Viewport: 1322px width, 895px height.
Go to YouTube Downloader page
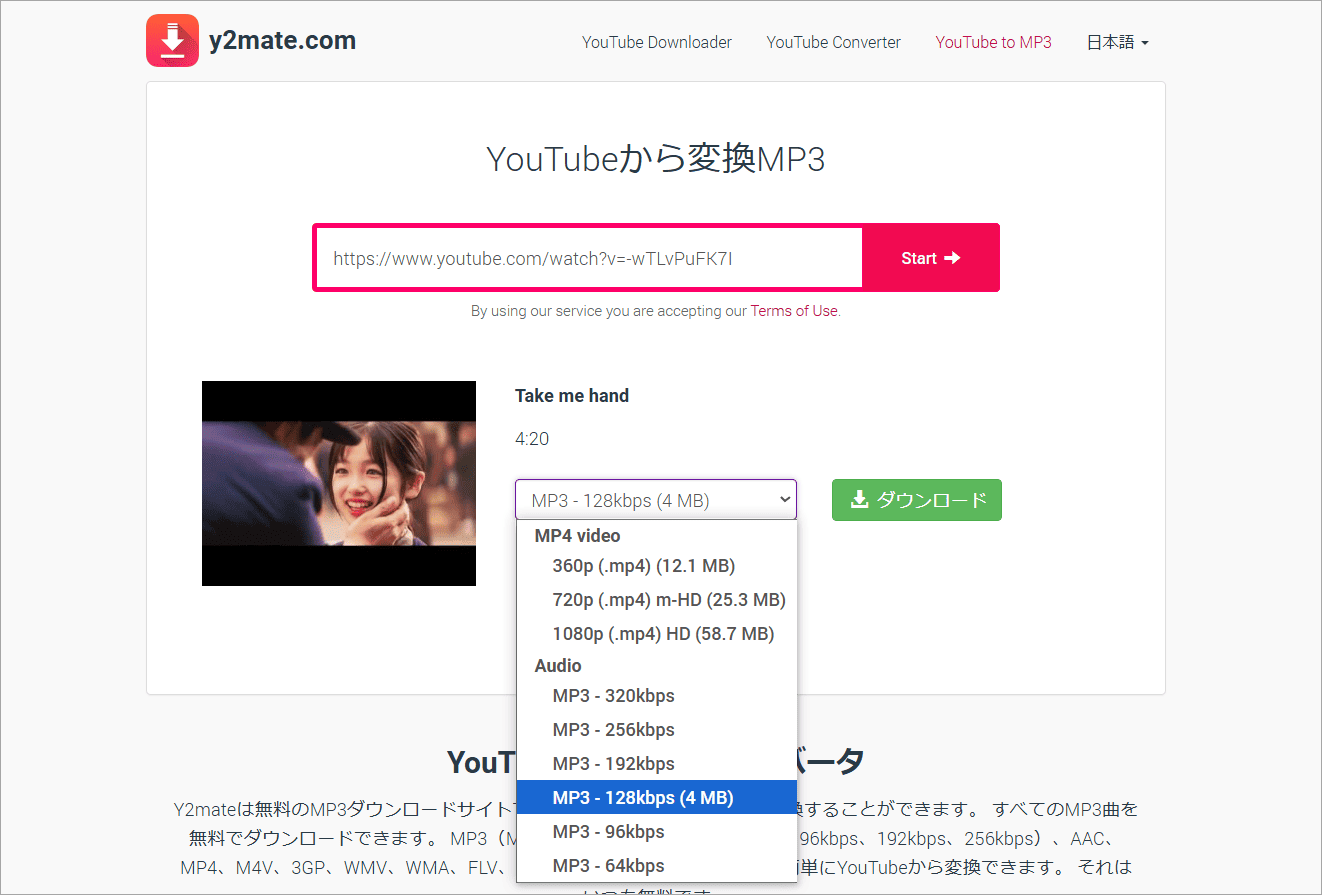657,42
